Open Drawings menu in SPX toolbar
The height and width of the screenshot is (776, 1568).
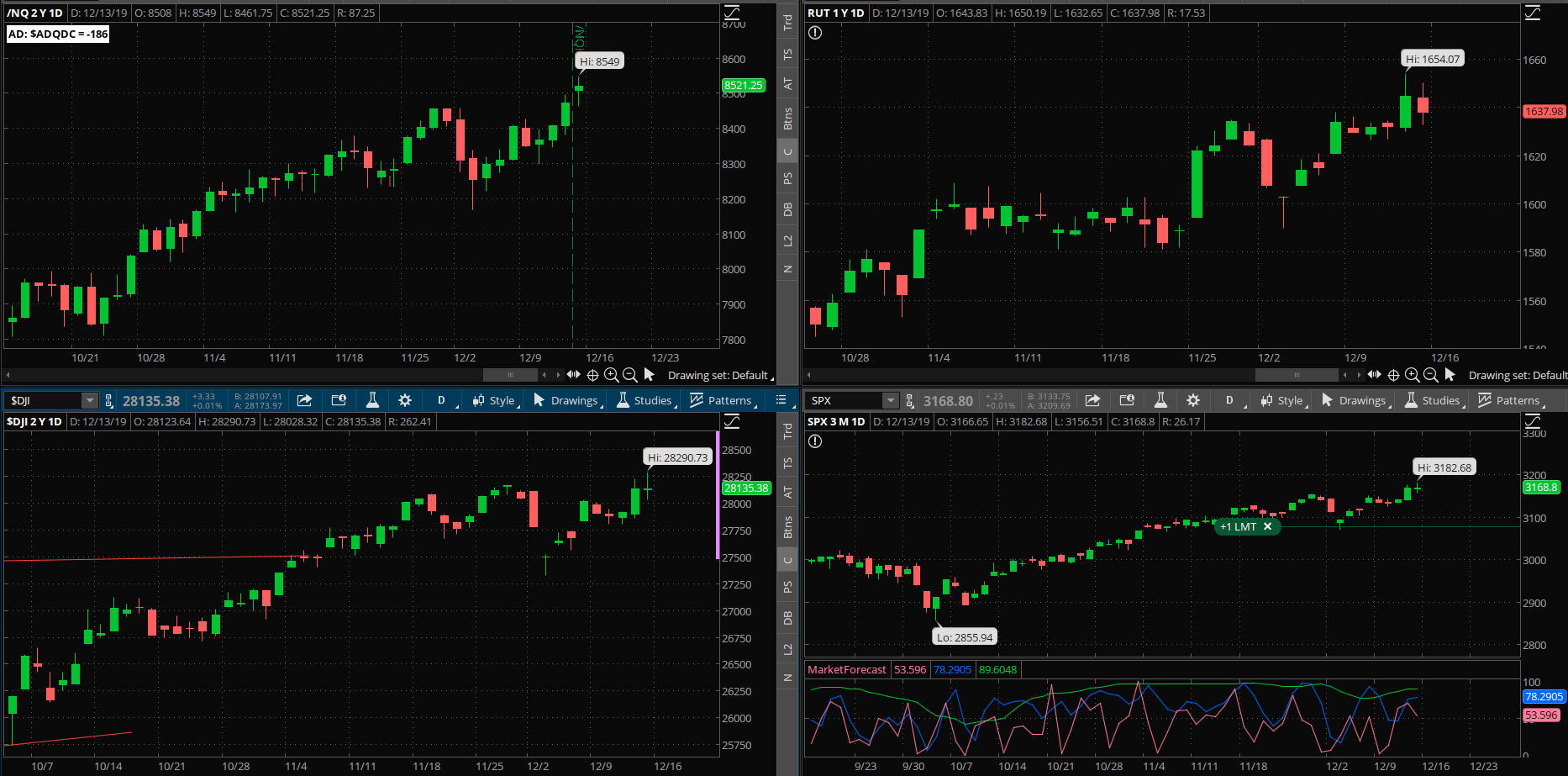1355,400
